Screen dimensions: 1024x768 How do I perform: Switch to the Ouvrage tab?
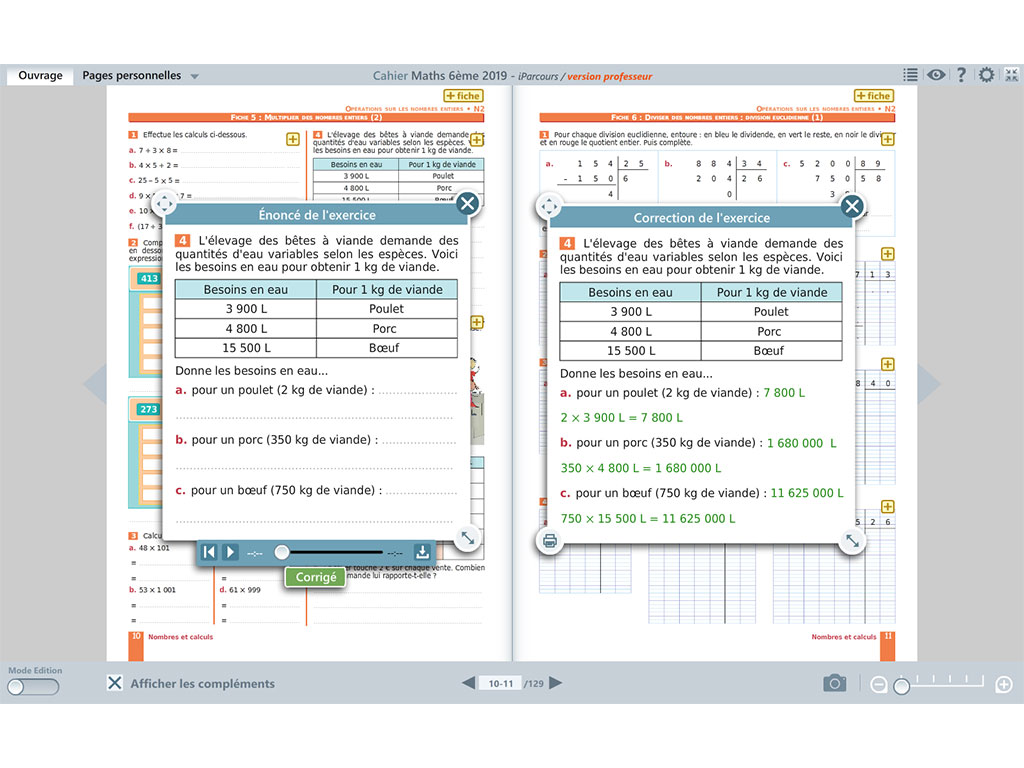click(x=40, y=76)
